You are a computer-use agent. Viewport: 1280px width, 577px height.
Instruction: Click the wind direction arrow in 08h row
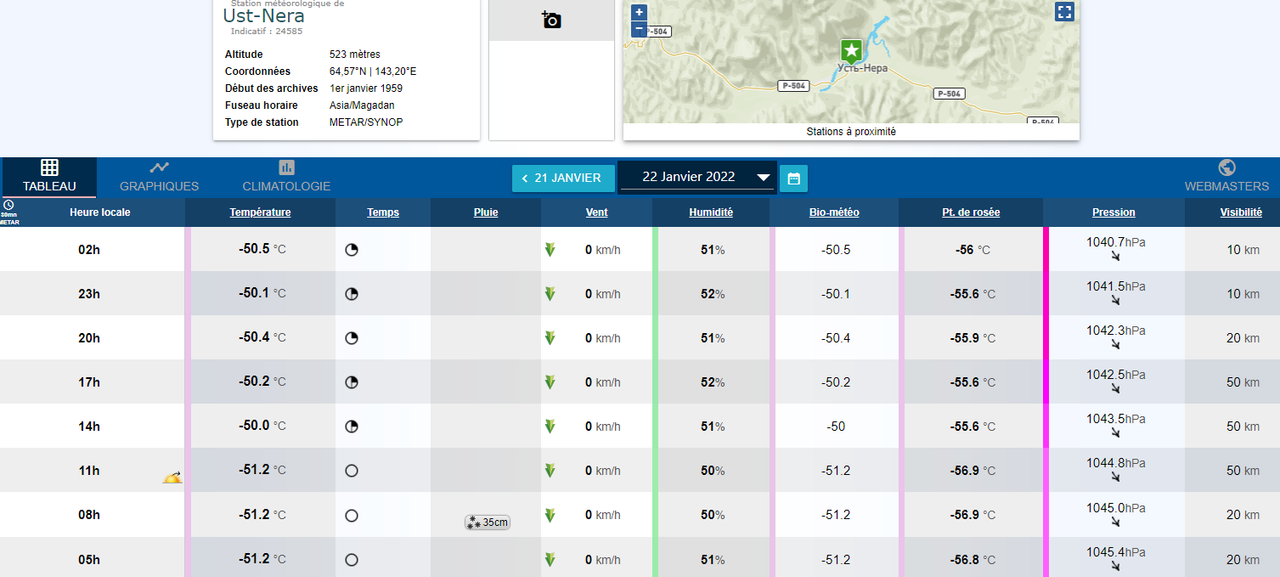[x=549, y=515]
